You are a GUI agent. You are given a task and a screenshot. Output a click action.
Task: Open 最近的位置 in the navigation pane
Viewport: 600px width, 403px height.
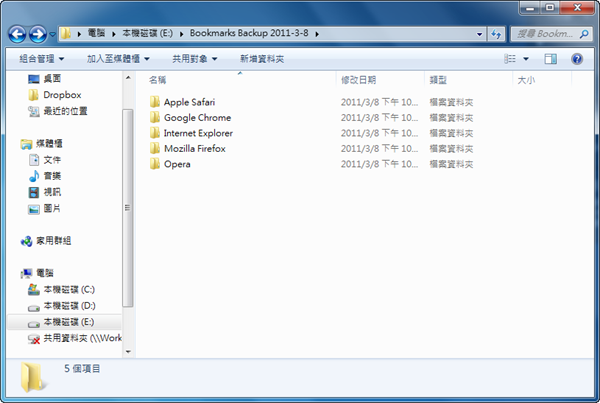pos(65,111)
